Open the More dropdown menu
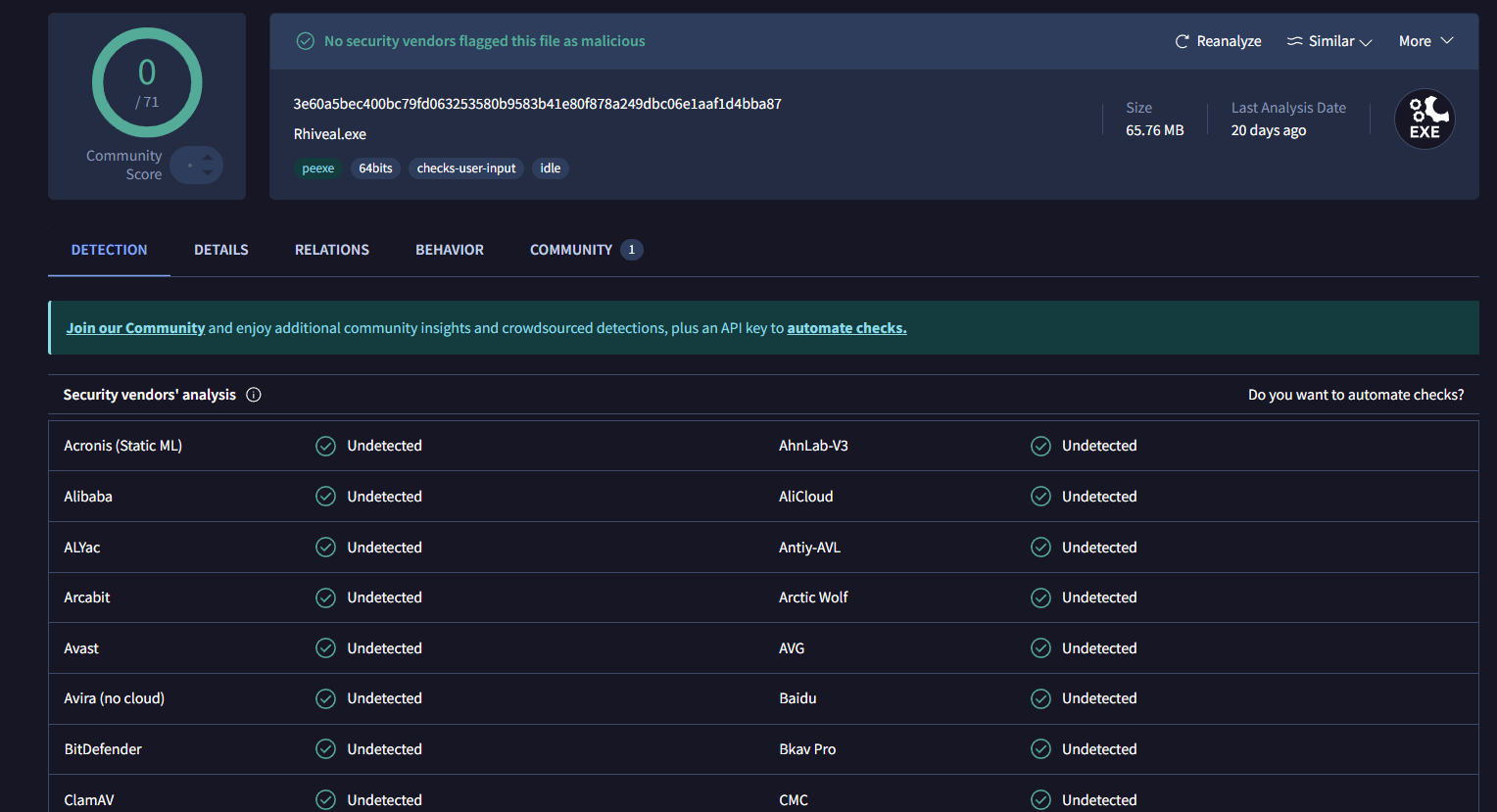This screenshot has height=812, width=1497. click(x=1425, y=41)
